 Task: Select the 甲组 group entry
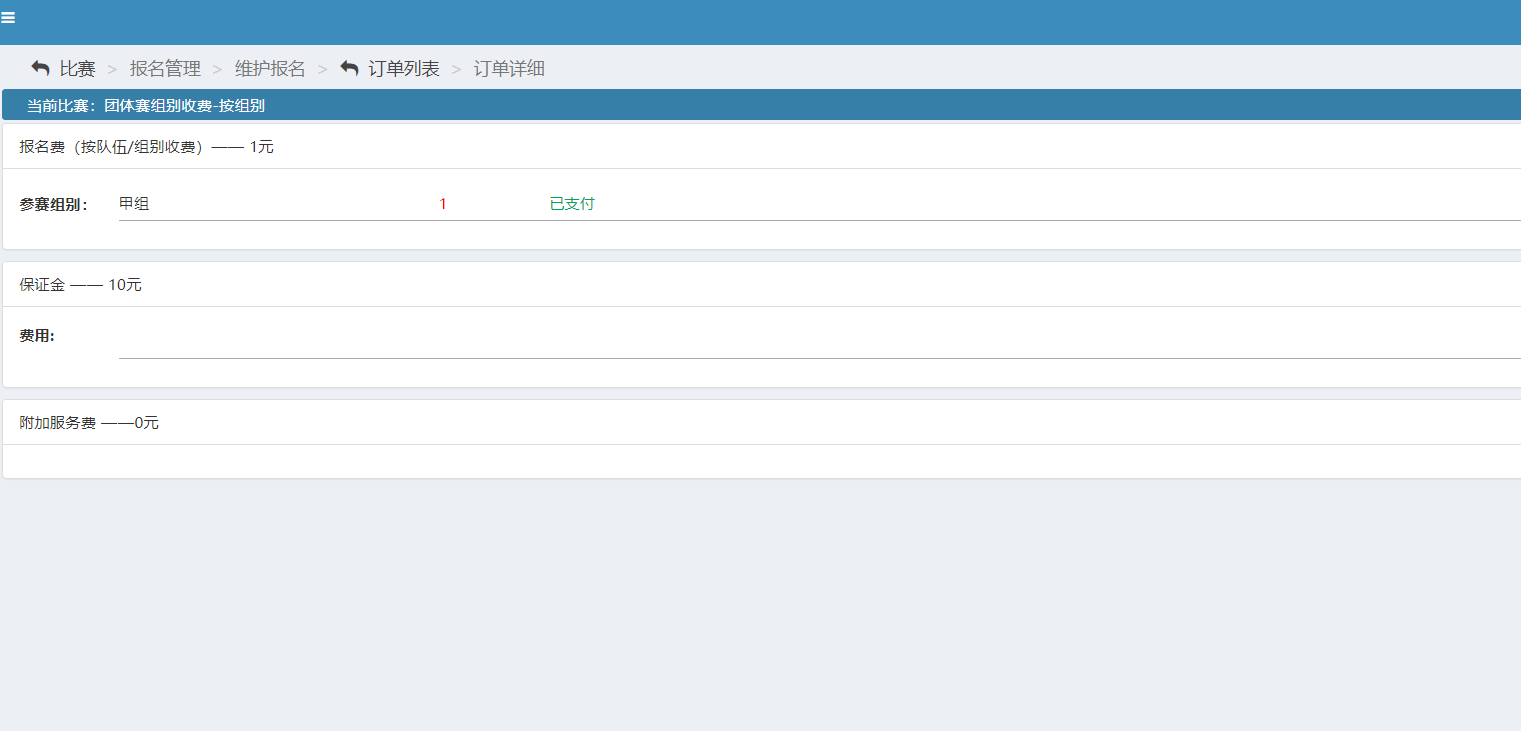(x=134, y=204)
